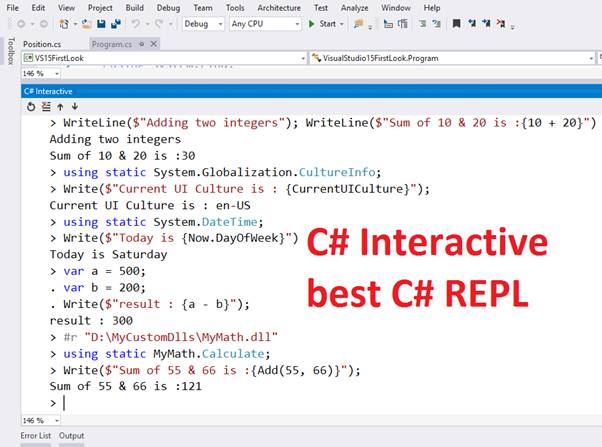The height and width of the screenshot is (447, 602).
Task: Open the Build menu
Action: (x=135, y=8)
